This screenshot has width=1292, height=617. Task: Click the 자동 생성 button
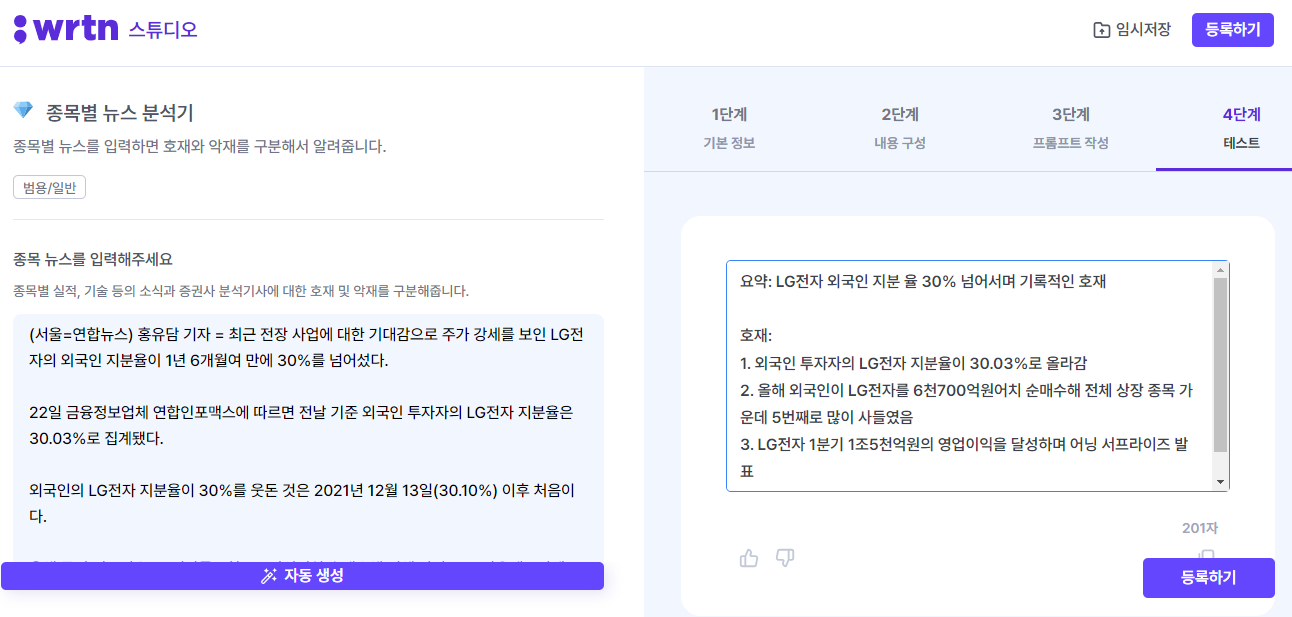coord(302,576)
